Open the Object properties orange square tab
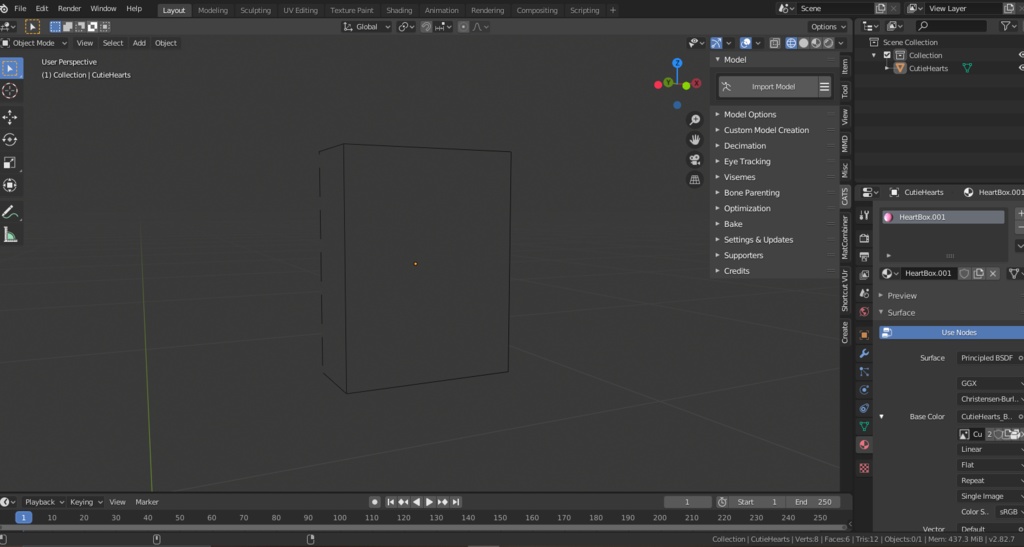This screenshot has width=1024, height=547. tap(864, 335)
